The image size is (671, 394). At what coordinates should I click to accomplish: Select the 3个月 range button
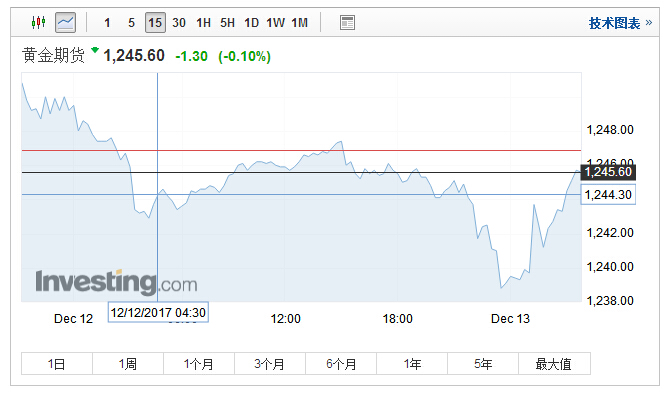[270, 364]
